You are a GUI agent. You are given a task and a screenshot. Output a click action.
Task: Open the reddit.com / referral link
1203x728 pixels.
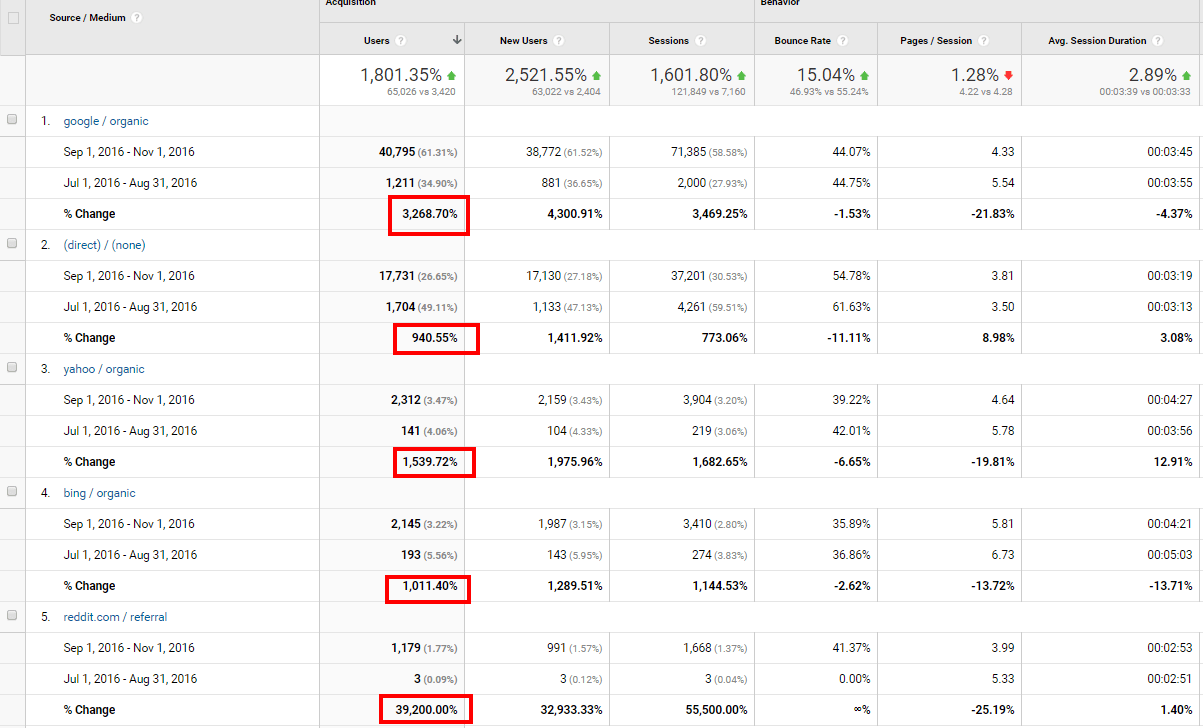(x=117, y=617)
